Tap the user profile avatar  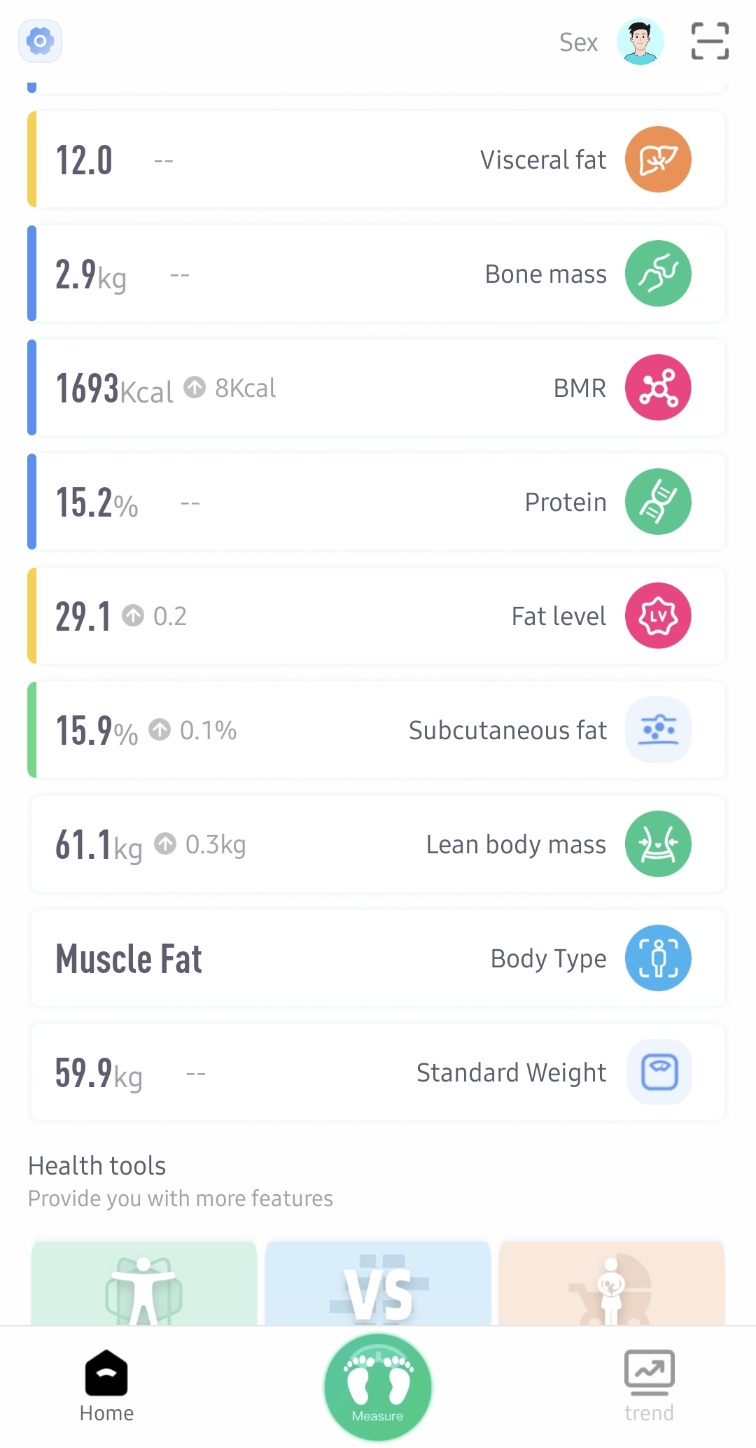(640, 42)
